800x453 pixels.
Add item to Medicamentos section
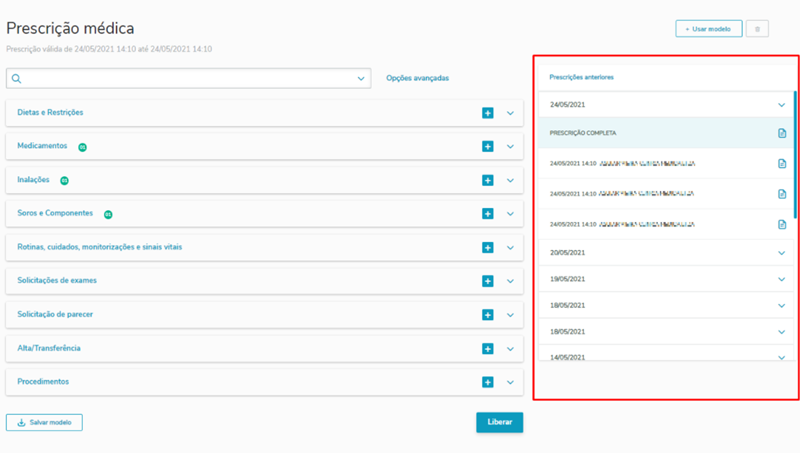click(488, 146)
